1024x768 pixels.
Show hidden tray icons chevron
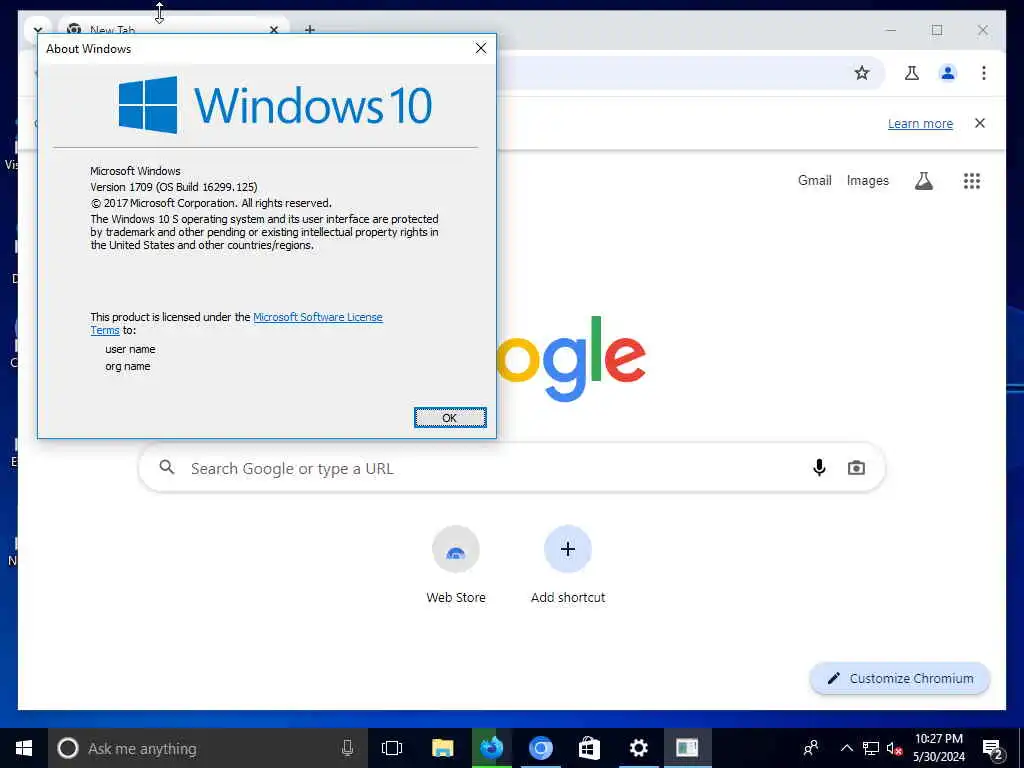coord(846,748)
